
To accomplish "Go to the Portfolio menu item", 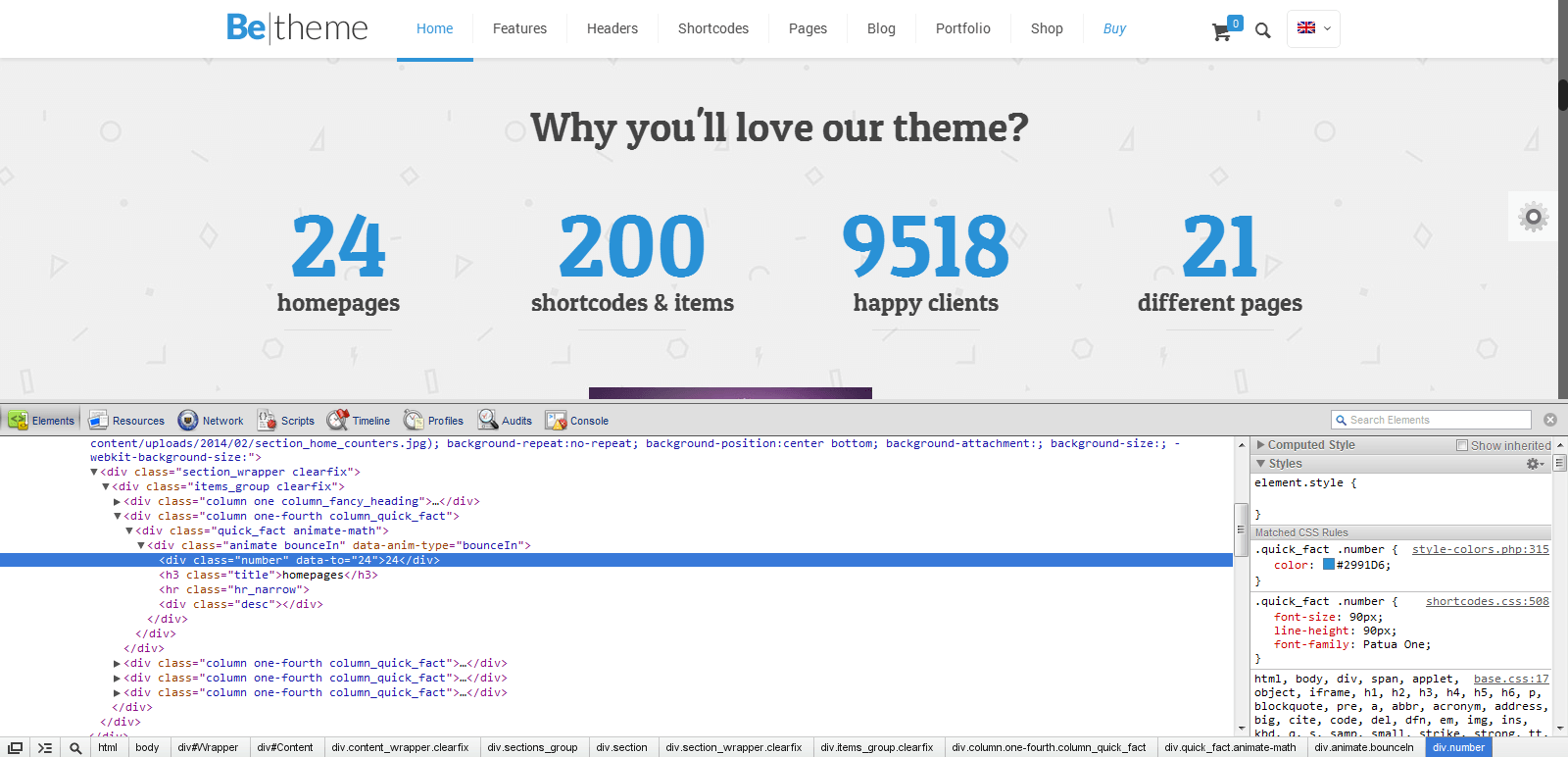I will [962, 28].
